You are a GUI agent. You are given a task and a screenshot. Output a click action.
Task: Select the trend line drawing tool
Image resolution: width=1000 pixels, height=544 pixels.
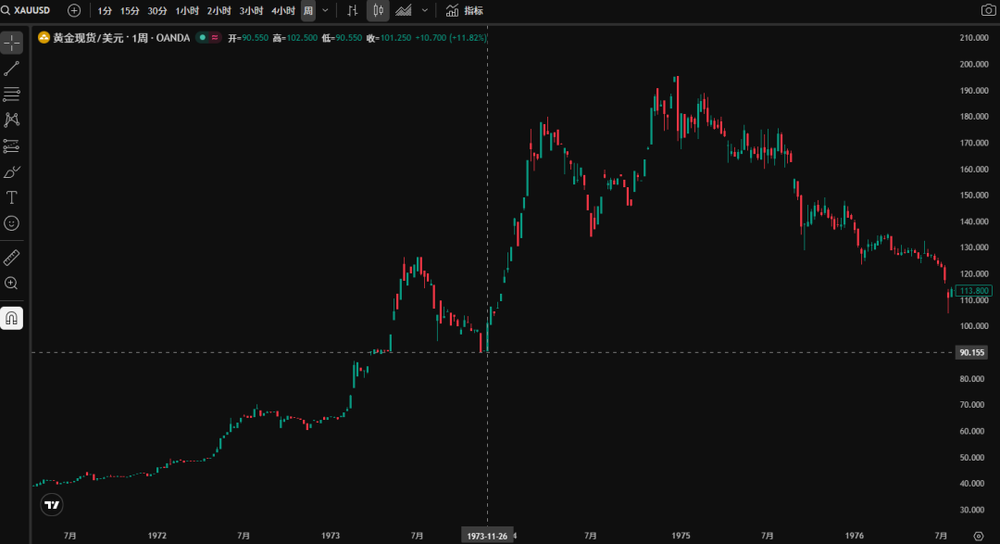(x=12, y=69)
